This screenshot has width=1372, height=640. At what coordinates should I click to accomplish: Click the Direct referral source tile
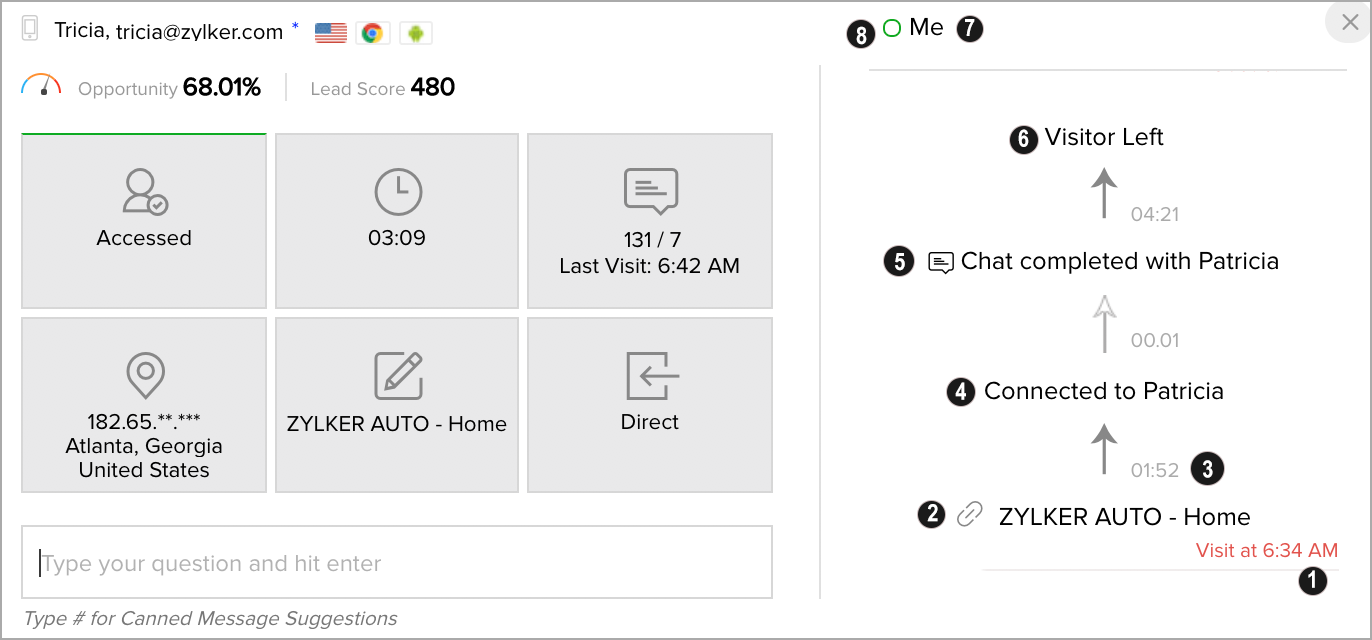[650, 405]
